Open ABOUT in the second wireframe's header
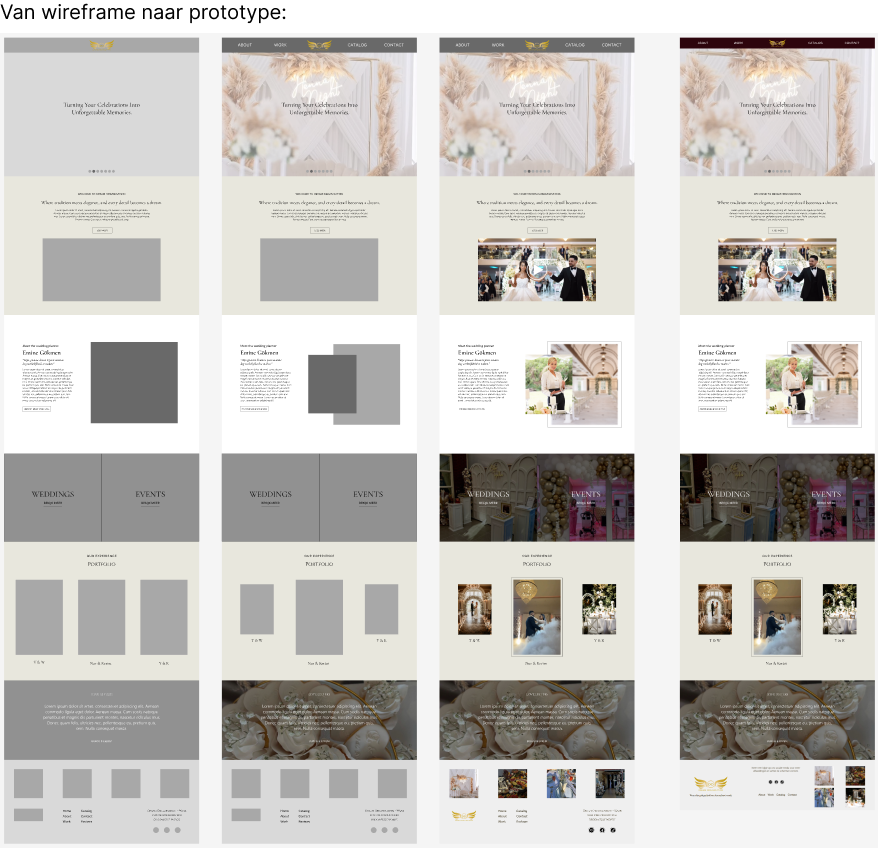Screen dimensions: 878x848 point(245,45)
